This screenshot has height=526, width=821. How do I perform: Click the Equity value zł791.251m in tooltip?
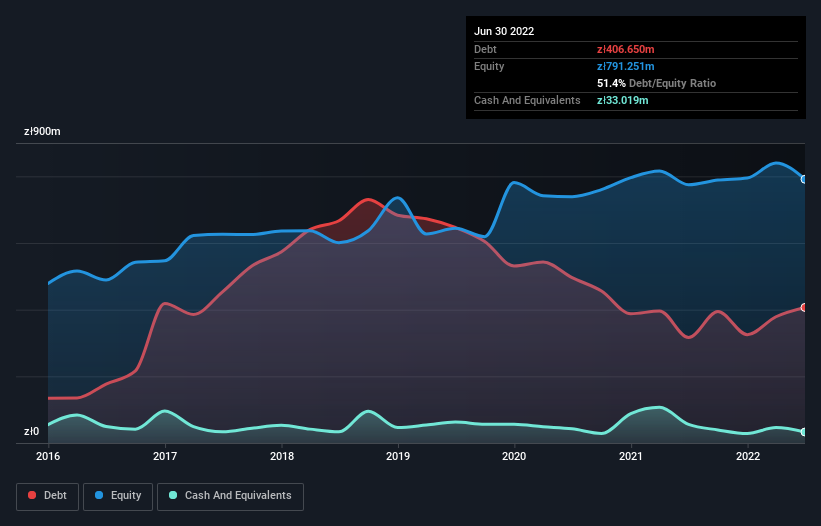pyautogui.click(x=626, y=66)
